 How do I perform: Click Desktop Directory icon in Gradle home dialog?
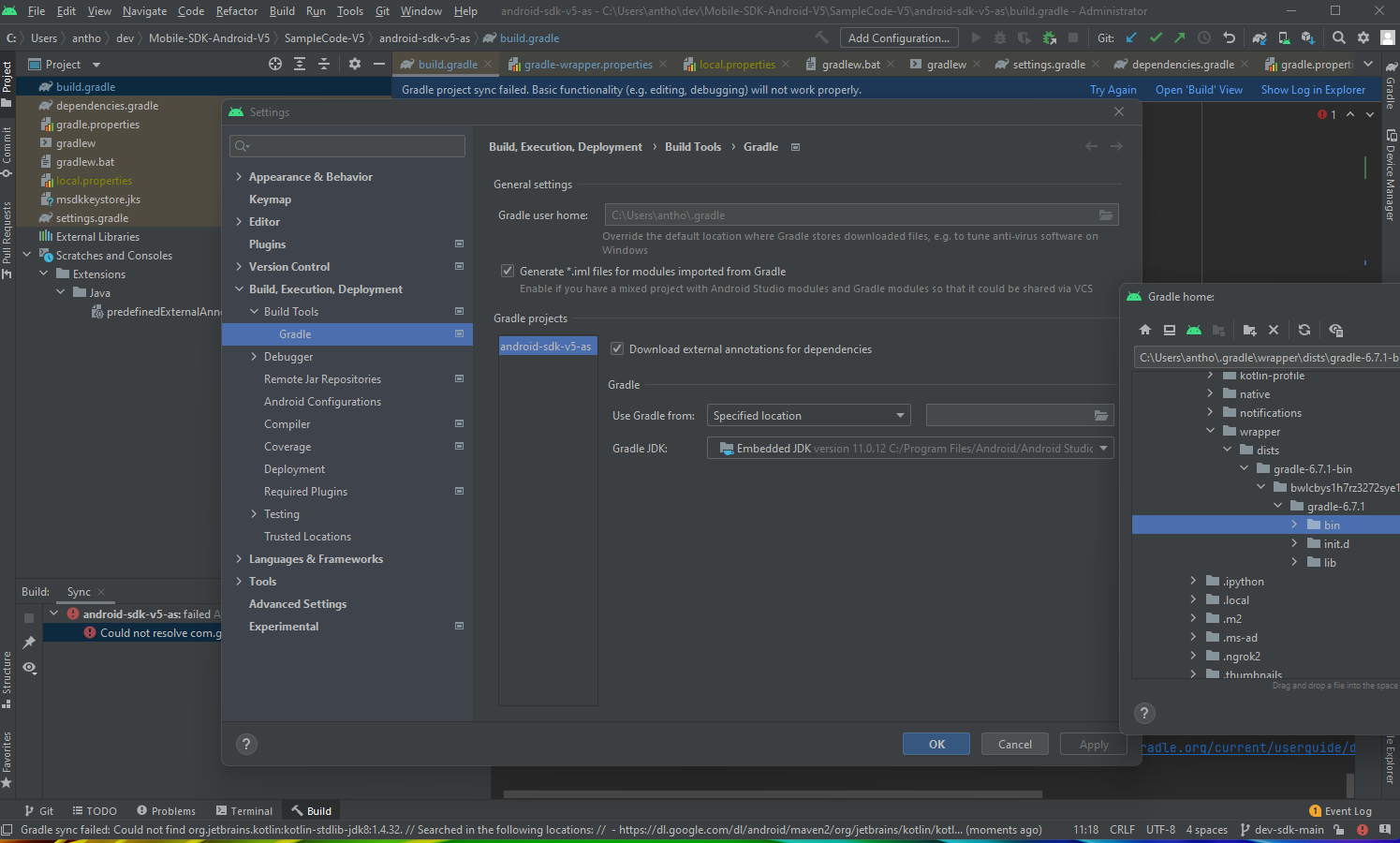(x=1170, y=330)
